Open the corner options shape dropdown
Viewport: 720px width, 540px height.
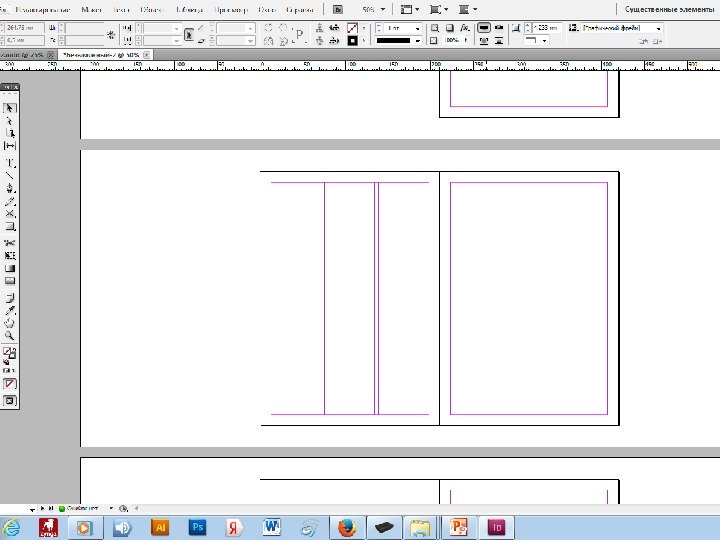pos(544,40)
